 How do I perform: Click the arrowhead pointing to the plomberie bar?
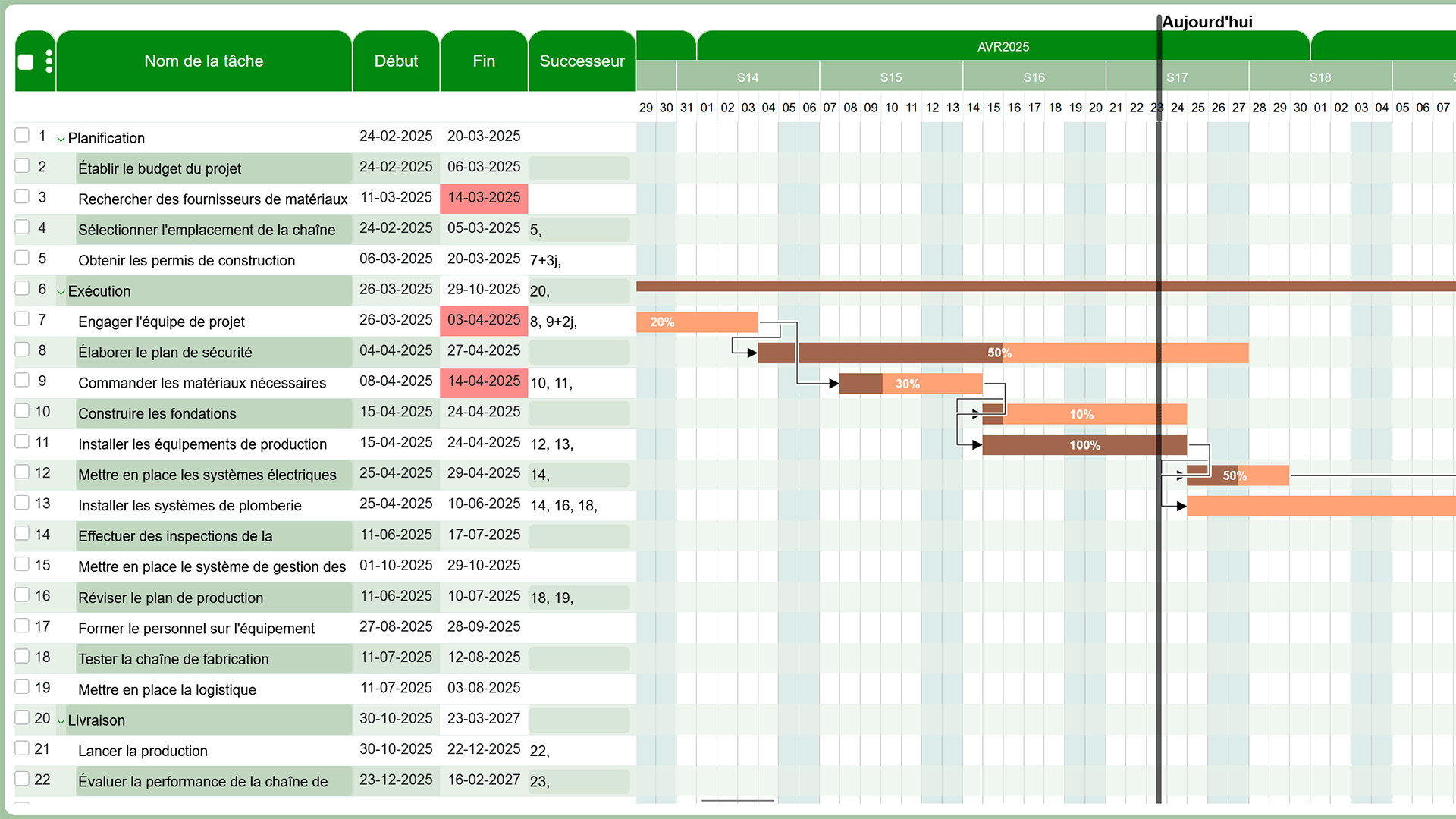(x=1181, y=506)
